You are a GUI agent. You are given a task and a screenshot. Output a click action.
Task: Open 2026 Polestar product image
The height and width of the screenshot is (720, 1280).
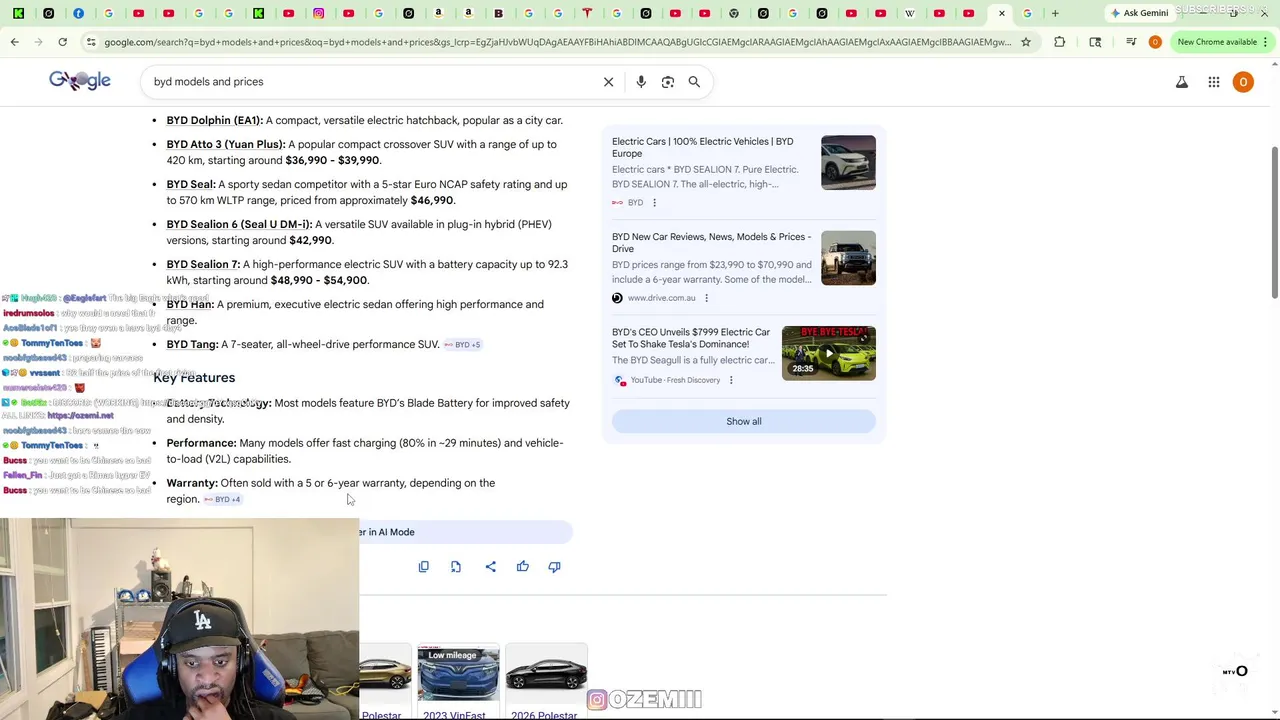546,673
